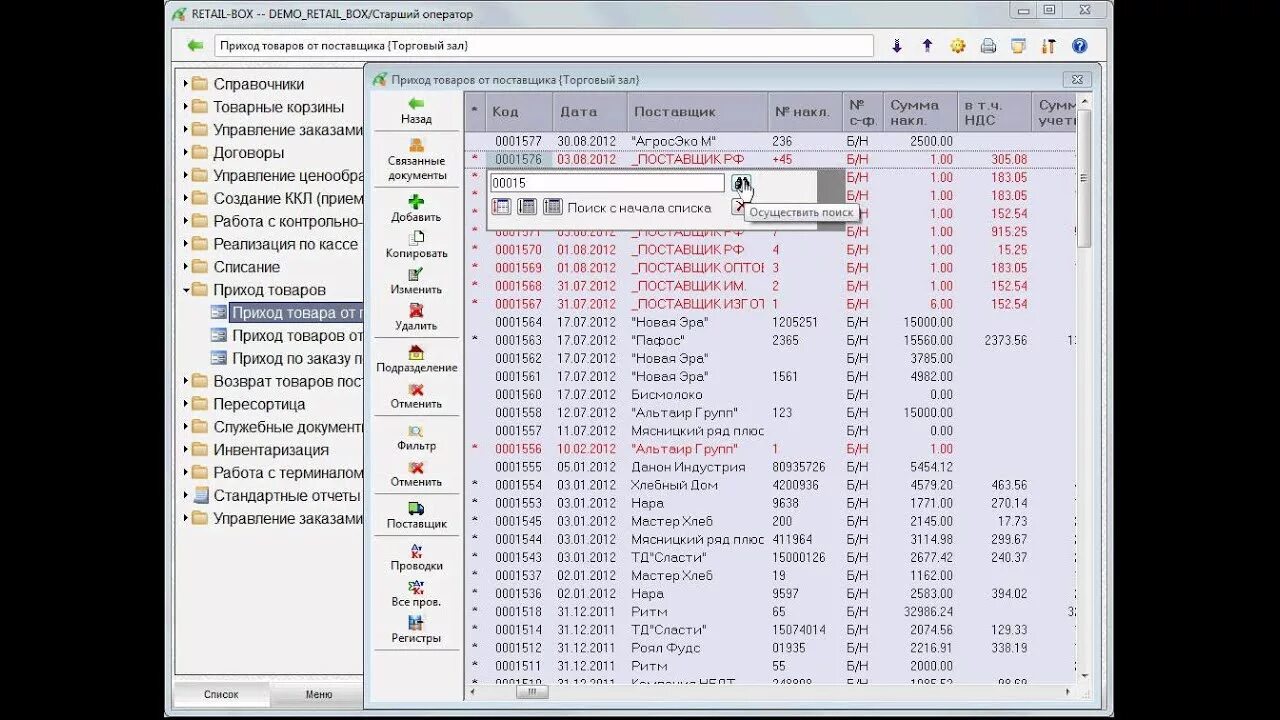Image resolution: width=1280 pixels, height=720 pixels.
Task: Click the blue down arrow toolbar icon
Action: (x=897, y=46)
